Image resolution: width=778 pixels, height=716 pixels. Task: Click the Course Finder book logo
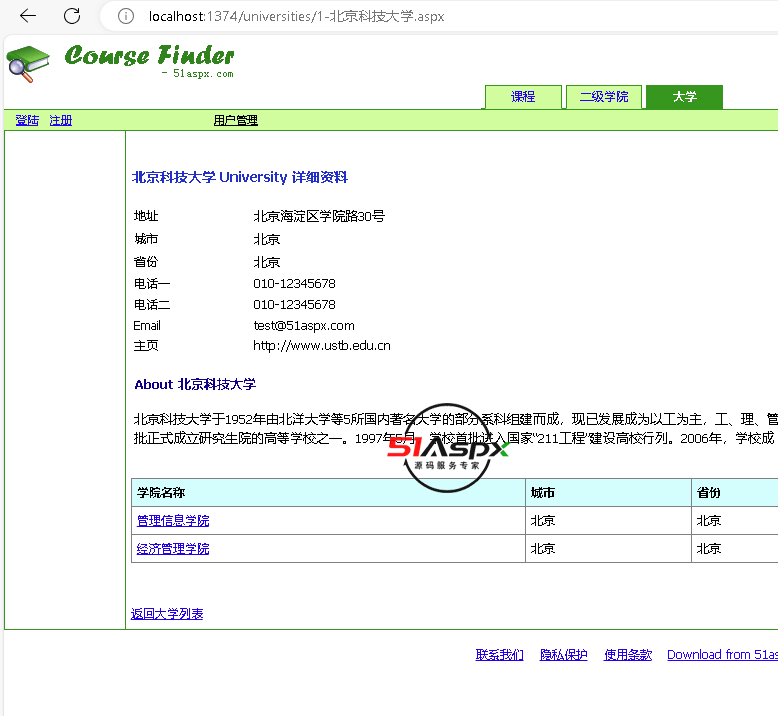tap(28, 64)
